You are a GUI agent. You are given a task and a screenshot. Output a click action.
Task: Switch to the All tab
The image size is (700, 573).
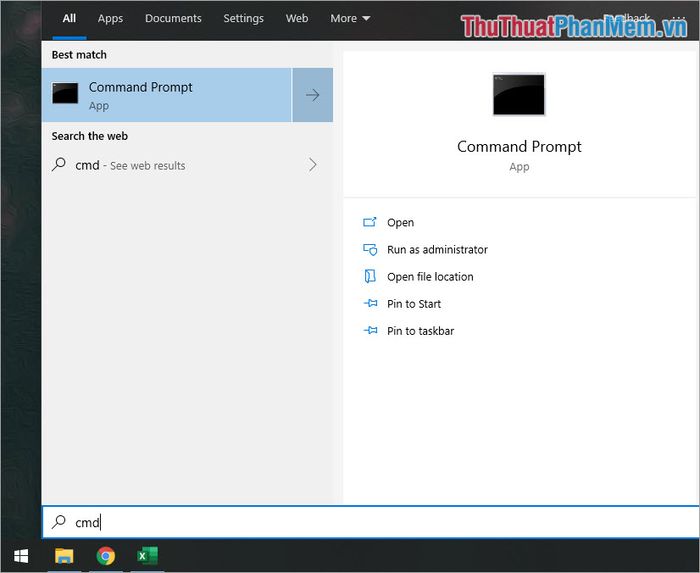pos(69,18)
